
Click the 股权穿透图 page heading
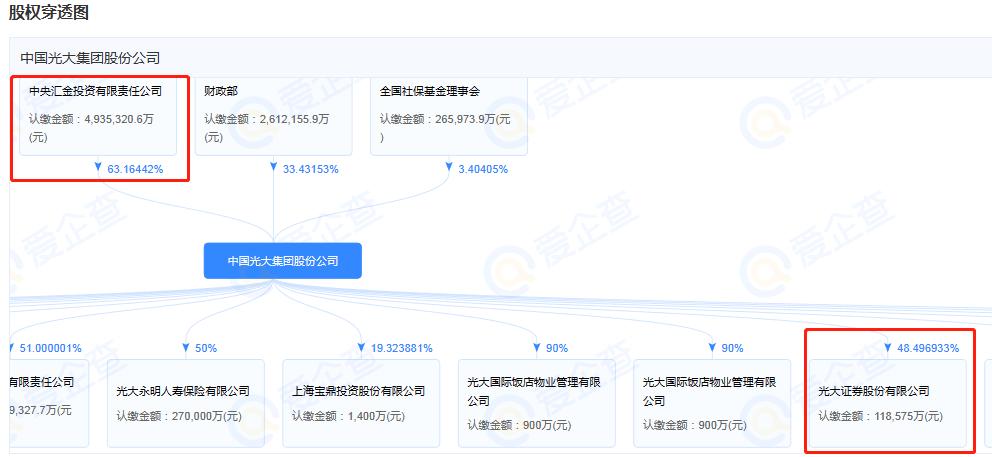[x=49, y=14]
